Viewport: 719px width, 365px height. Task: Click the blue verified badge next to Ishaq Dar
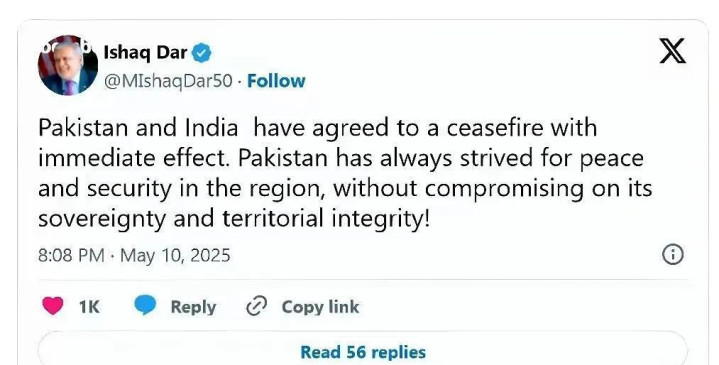coord(201,53)
